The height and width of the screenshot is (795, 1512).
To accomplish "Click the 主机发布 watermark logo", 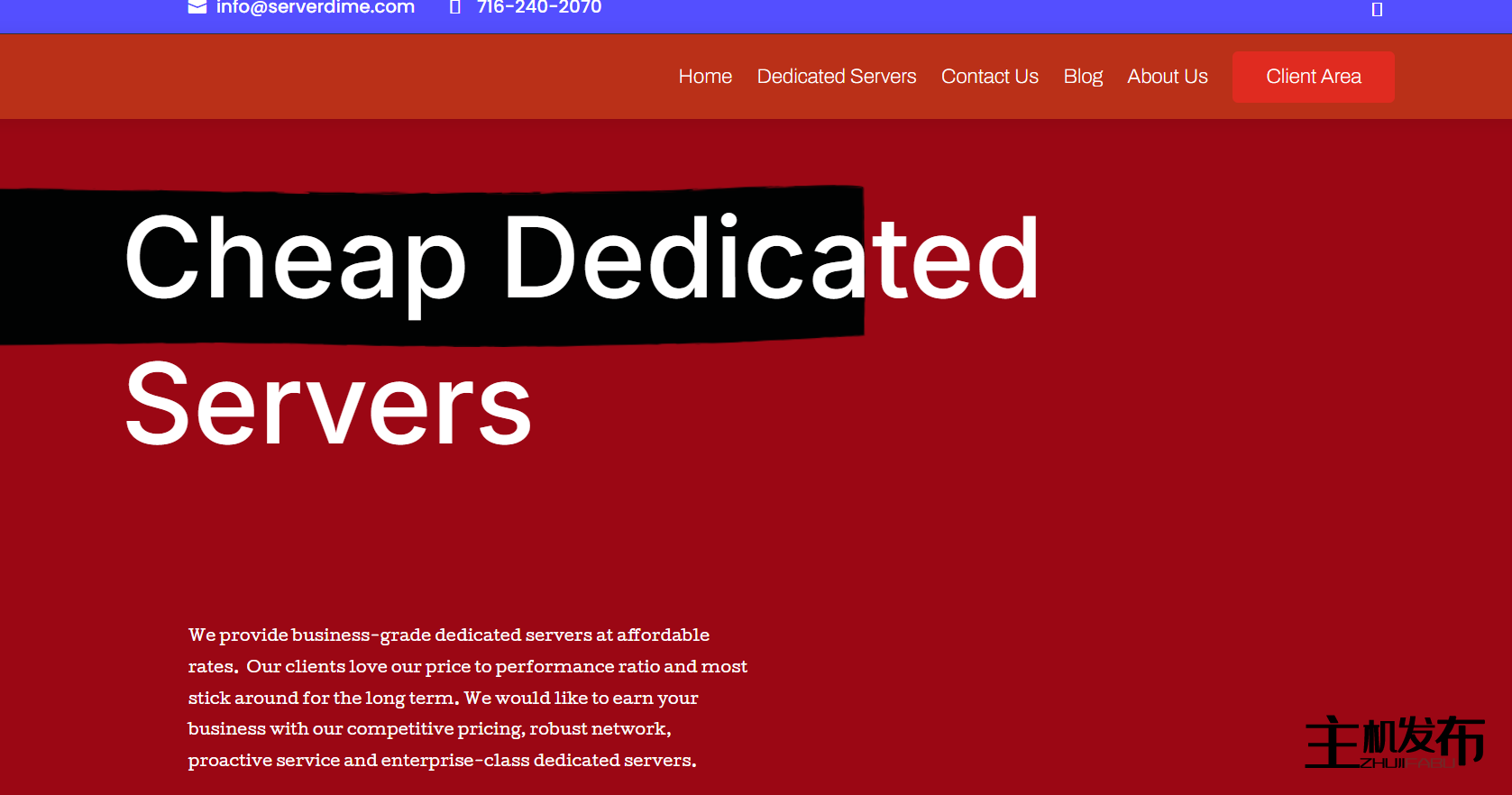I will pos(1394,738).
